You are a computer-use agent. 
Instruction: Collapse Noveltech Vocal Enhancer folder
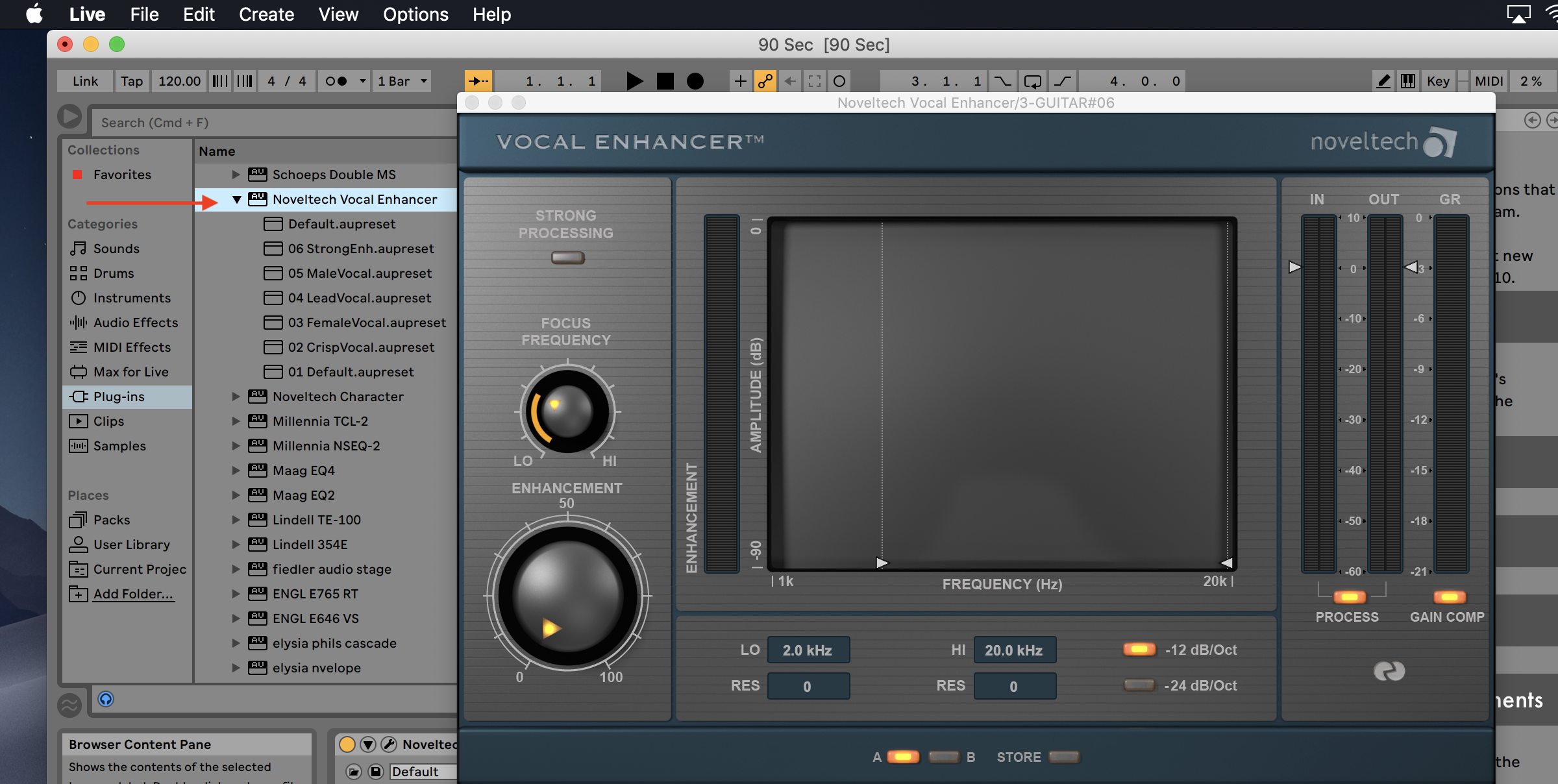point(237,200)
